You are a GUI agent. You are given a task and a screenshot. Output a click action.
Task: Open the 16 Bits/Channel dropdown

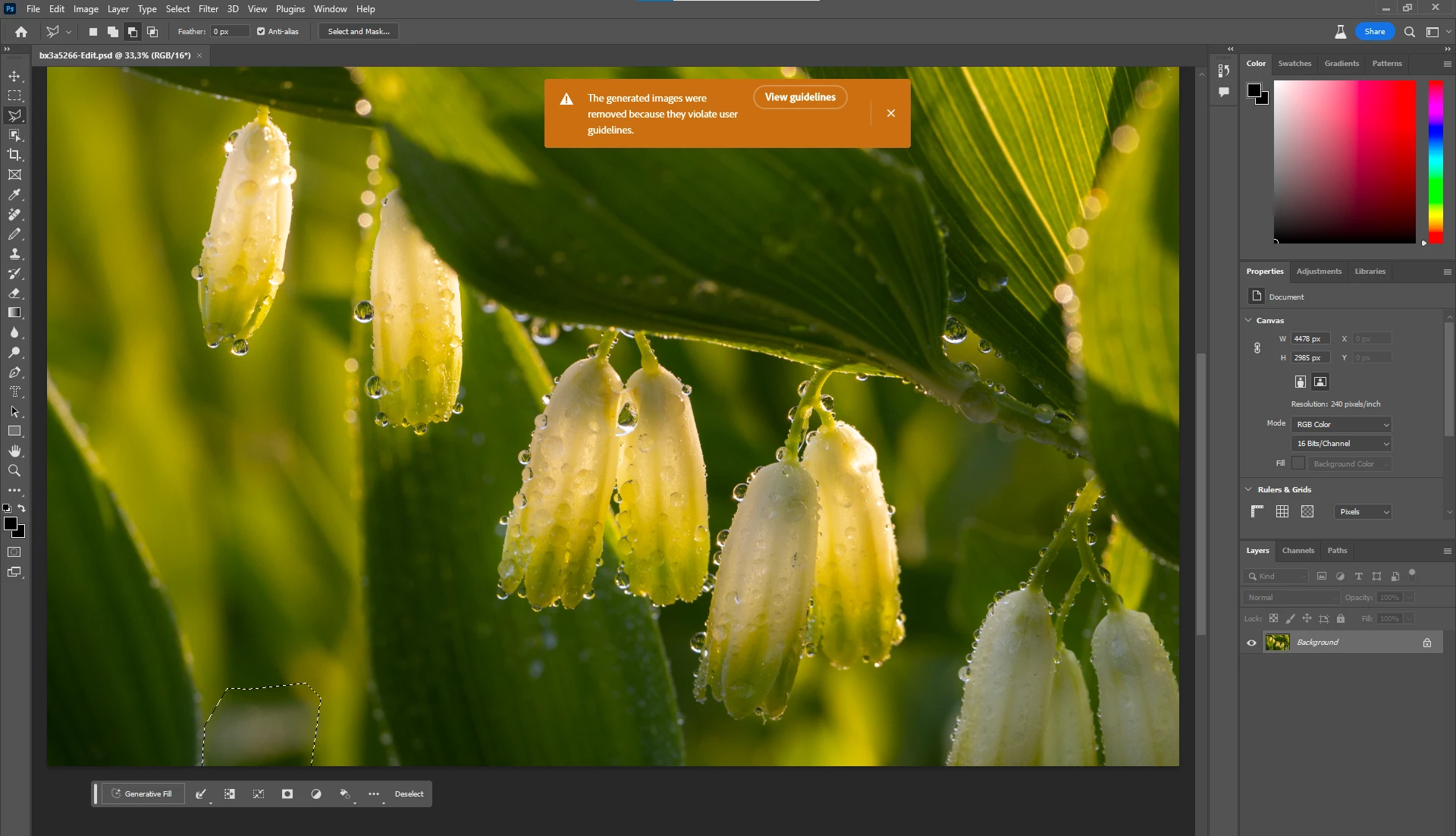(x=1341, y=444)
